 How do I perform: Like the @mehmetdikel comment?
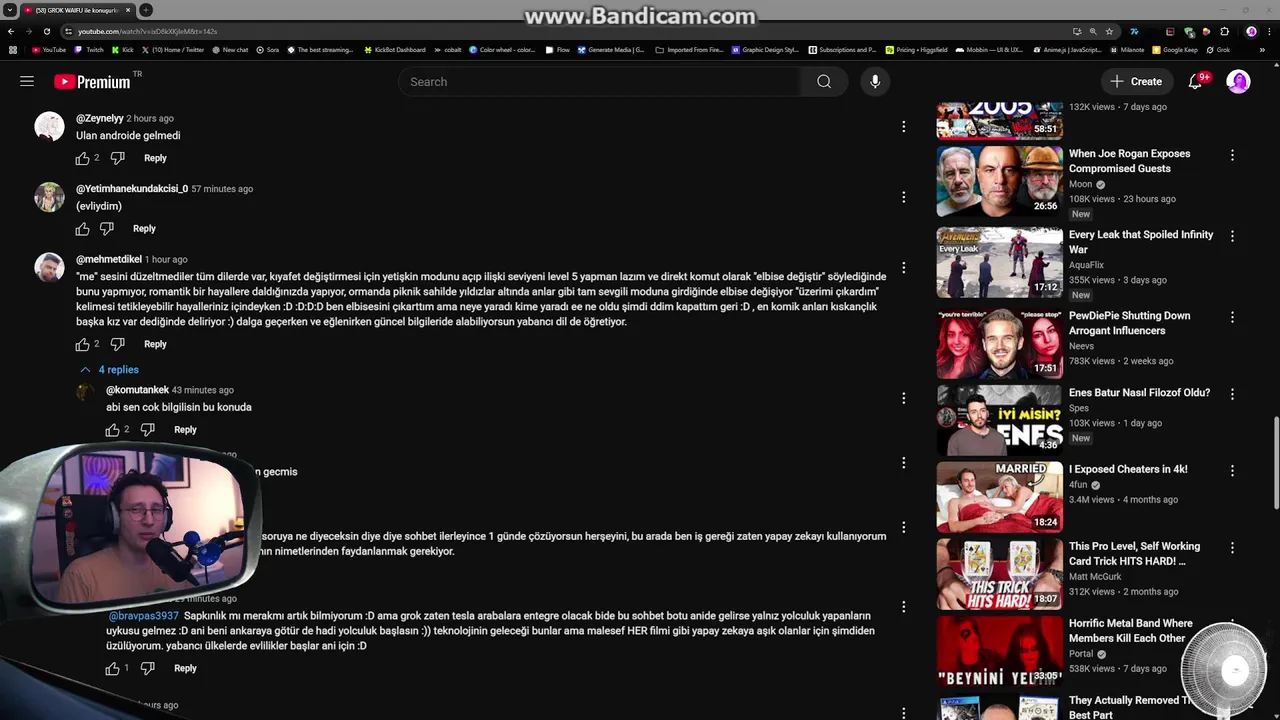83,344
